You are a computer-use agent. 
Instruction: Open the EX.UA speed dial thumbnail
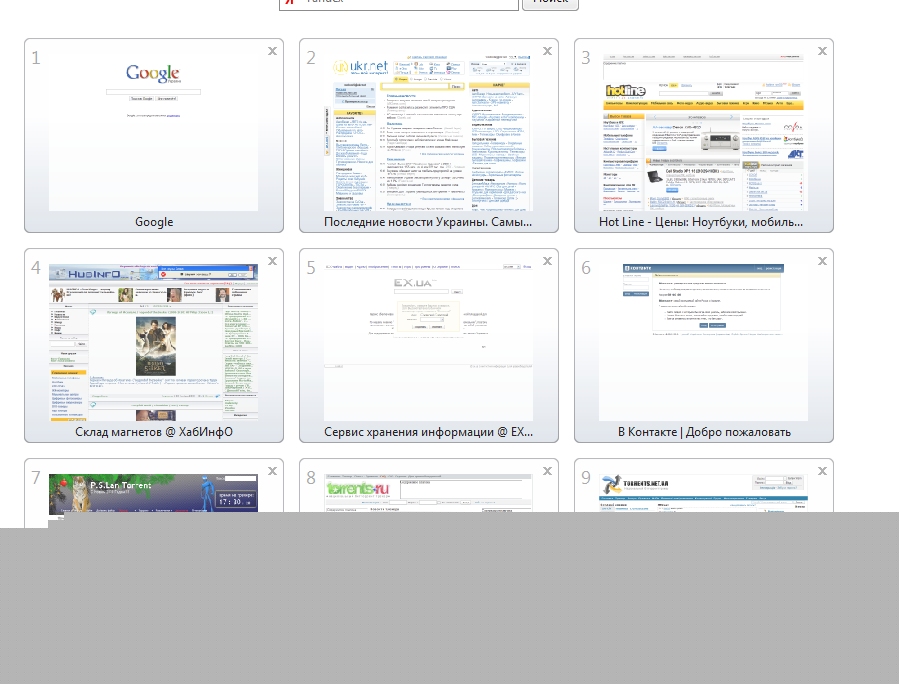428,342
